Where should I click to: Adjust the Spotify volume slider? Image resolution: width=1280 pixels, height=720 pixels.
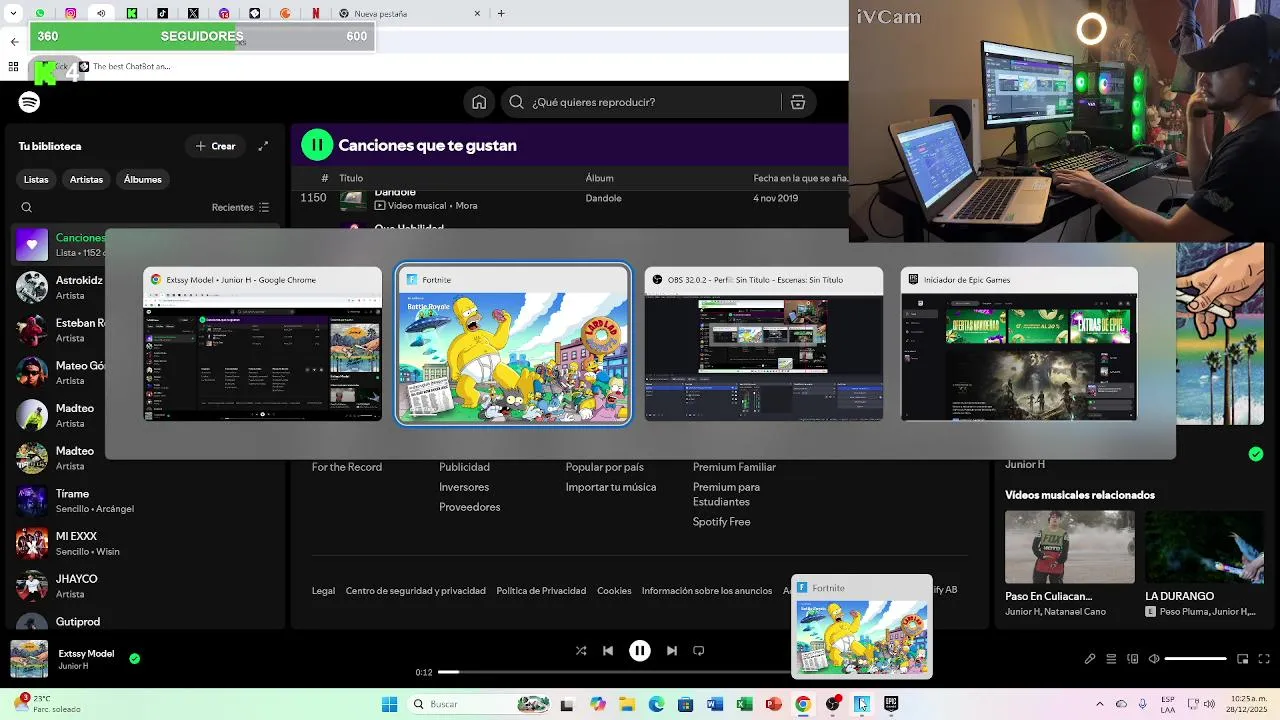(1196, 659)
